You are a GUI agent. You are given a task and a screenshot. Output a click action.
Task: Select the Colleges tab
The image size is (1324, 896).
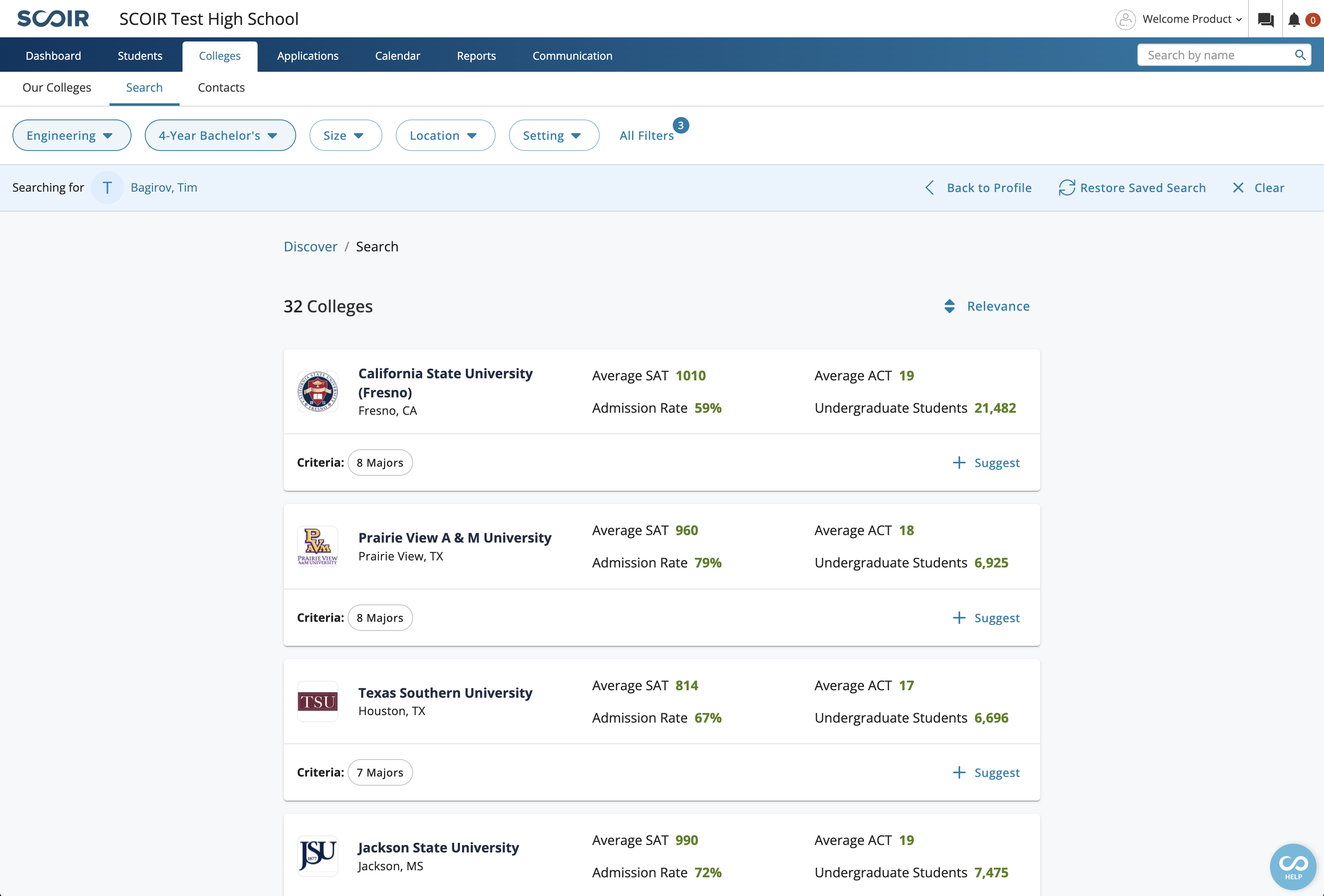pyautogui.click(x=220, y=56)
